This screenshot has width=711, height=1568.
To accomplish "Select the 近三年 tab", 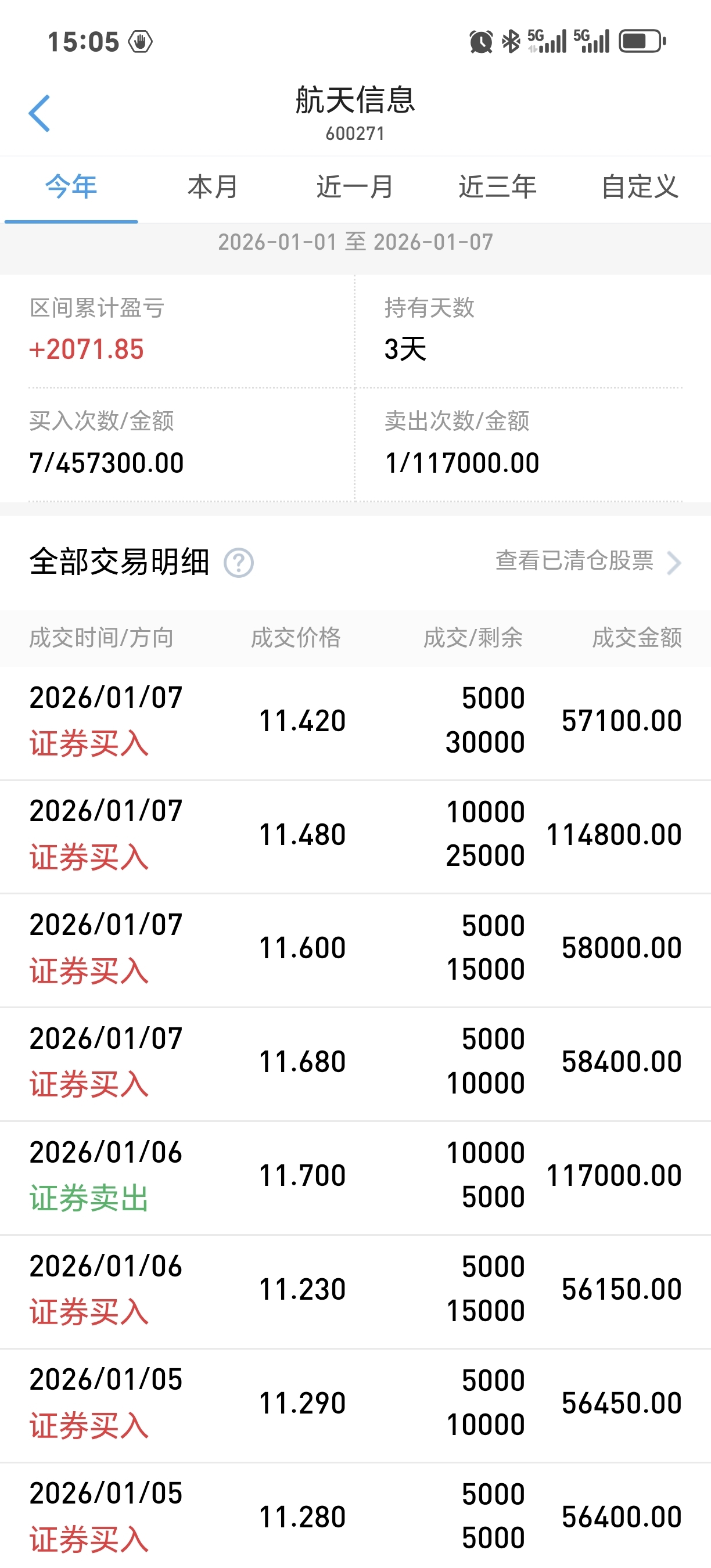I will pos(497,186).
